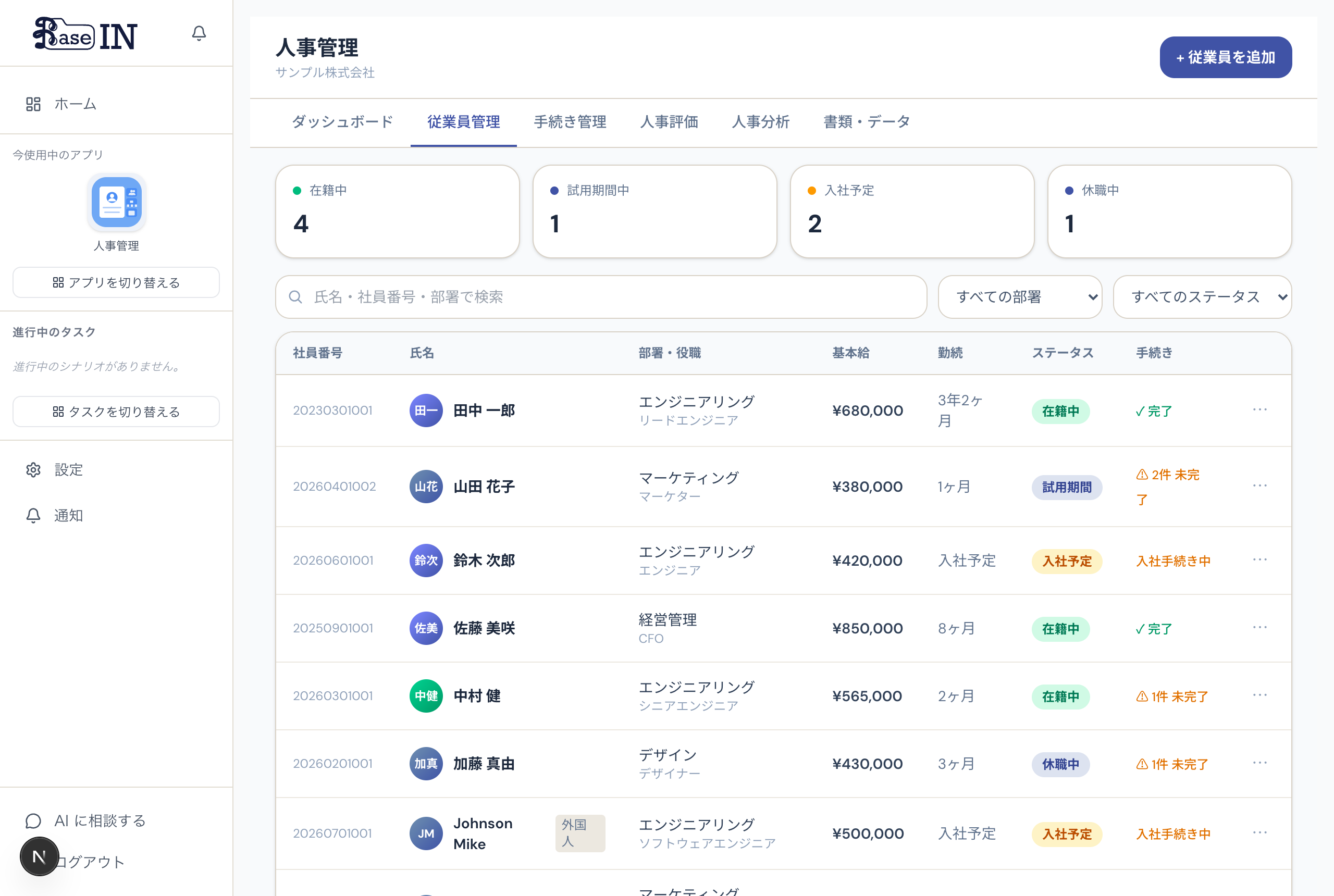Click the green 中健 avatar
The height and width of the screenshot is (896, 1334).
pos(426,696)
